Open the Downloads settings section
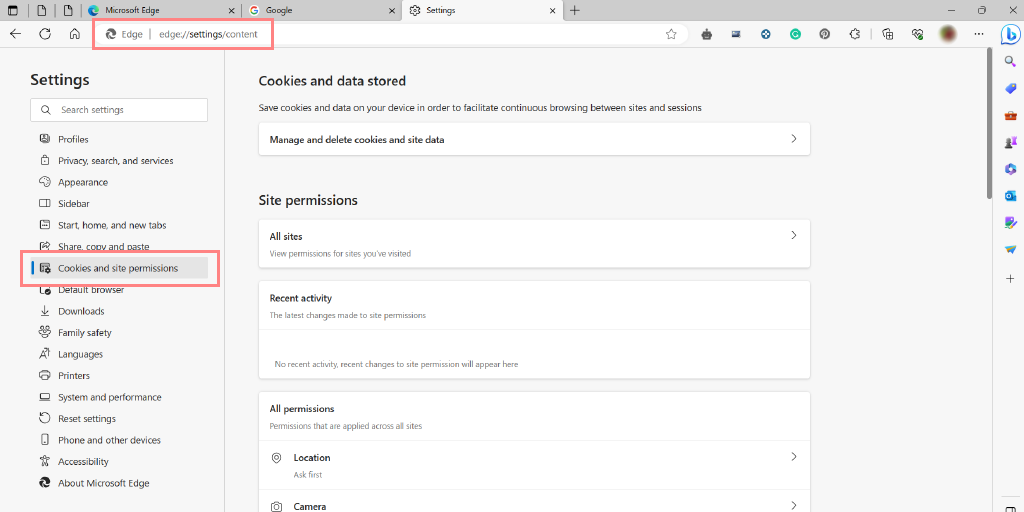This screenshot has width=1024, height=512. (81, 311)
